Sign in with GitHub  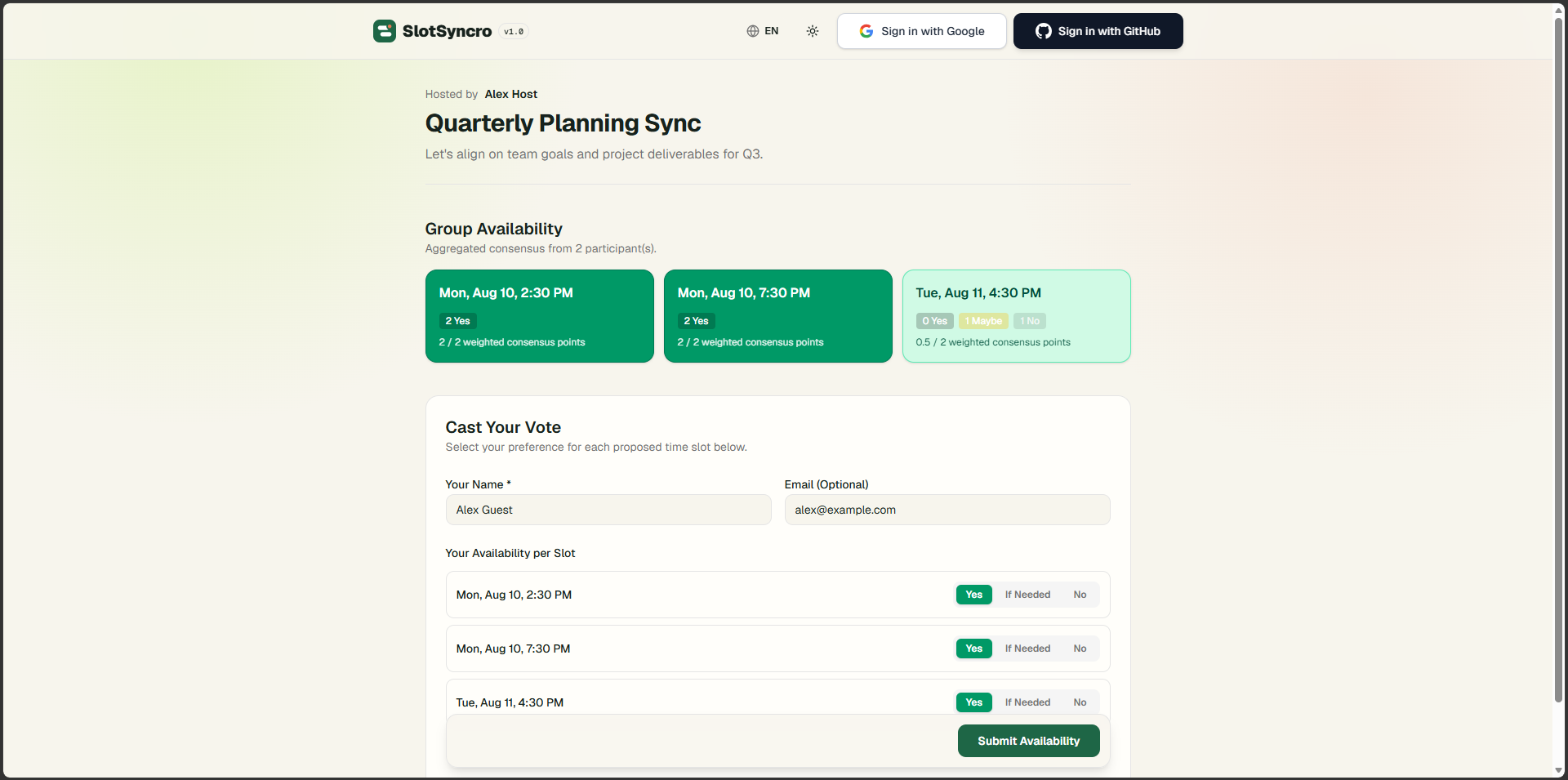(1098, 31)
